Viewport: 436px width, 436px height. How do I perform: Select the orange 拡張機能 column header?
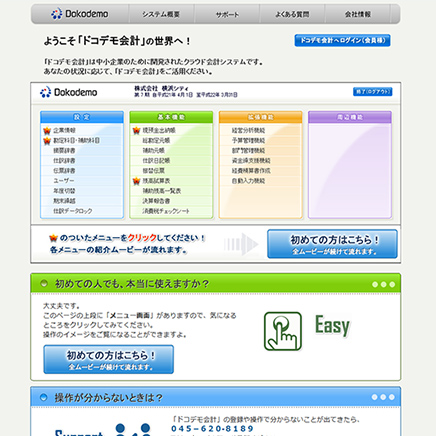coord(261,117)
